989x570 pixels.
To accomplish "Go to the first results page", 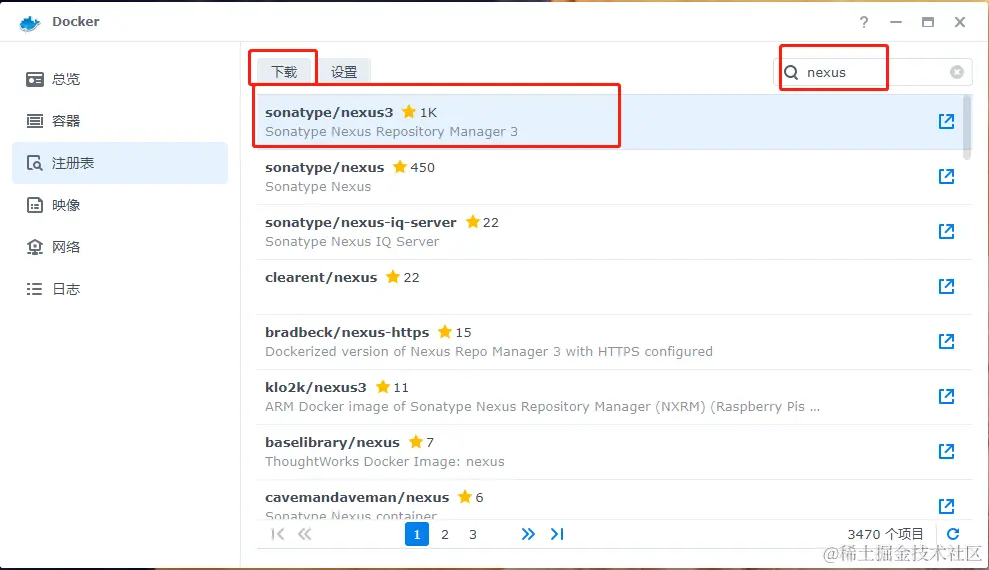I will (x=277, y=534).
